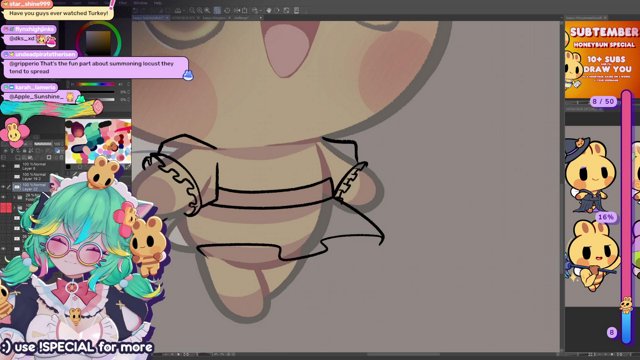
Task: Click the Layer 8 thumbnail
Action: click(x=17, y=166)
